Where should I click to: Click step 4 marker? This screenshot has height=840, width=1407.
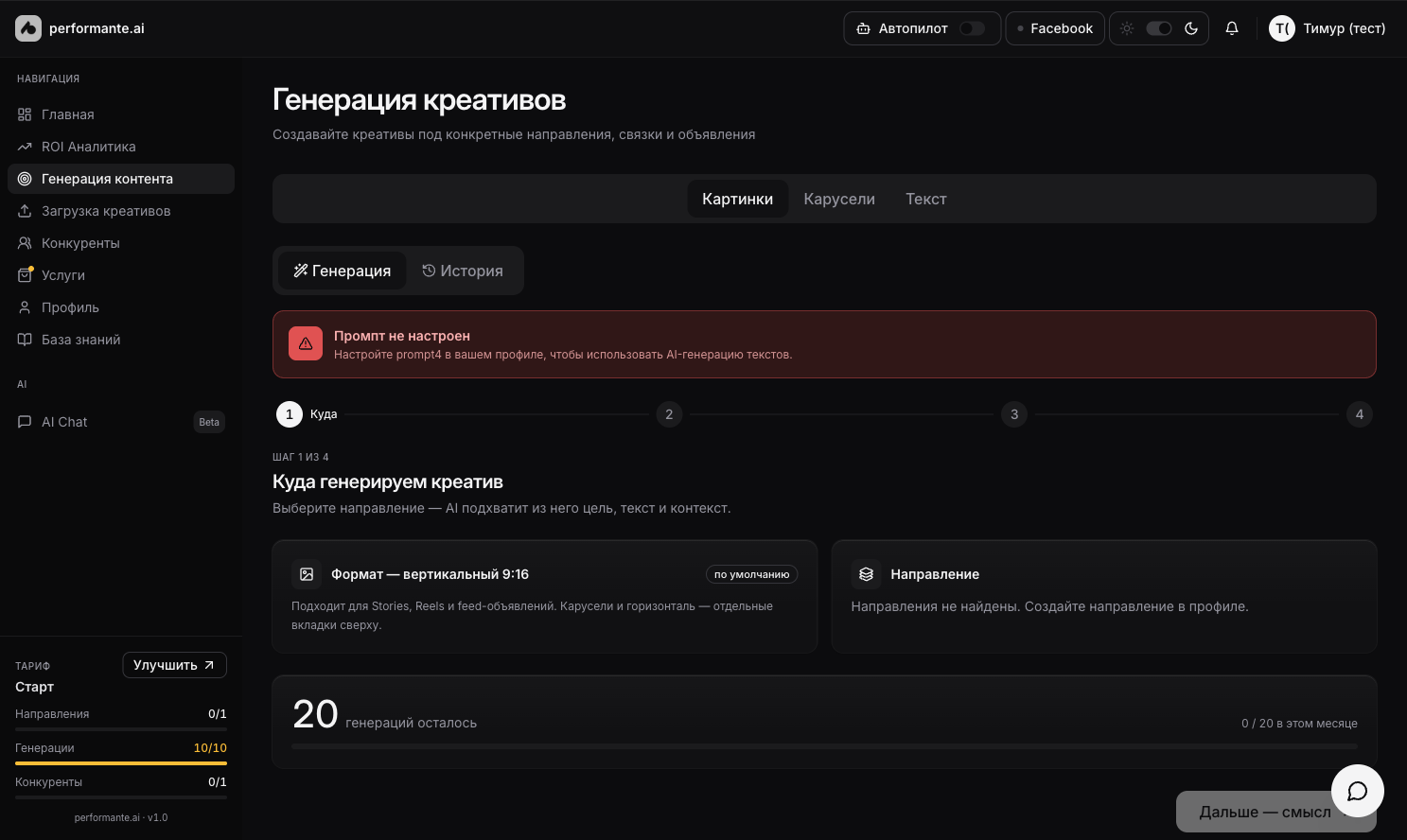coord(1360,414)
